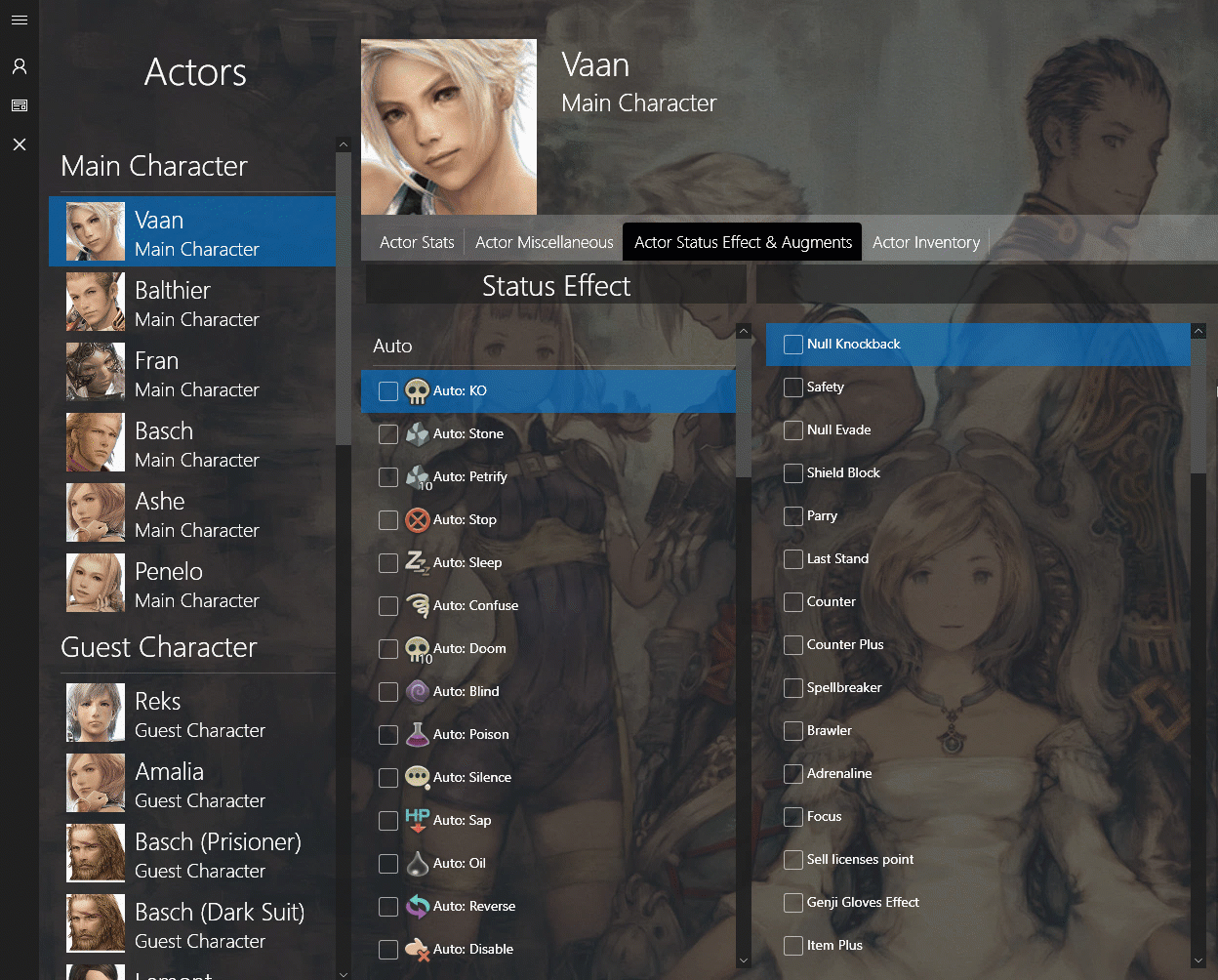This screenshot has width=1218, height=980.
Task: Check the Auto: Sleep checkbox
Action: point(388,563)
